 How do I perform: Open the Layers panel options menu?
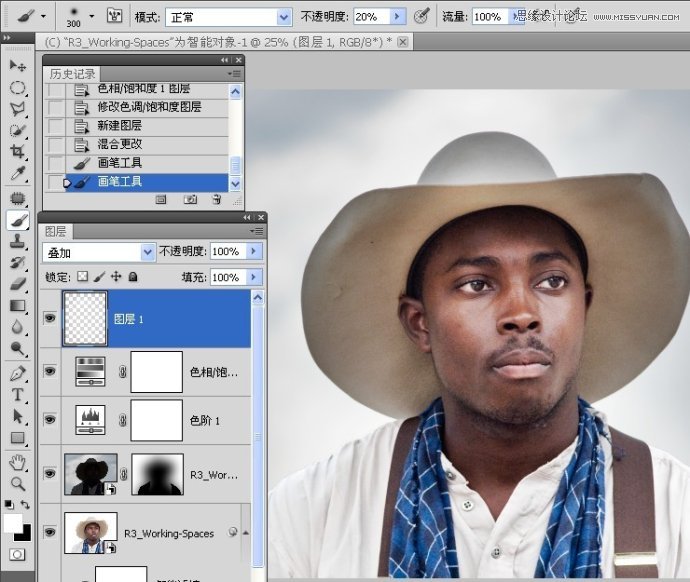click(x=256, y=231)
